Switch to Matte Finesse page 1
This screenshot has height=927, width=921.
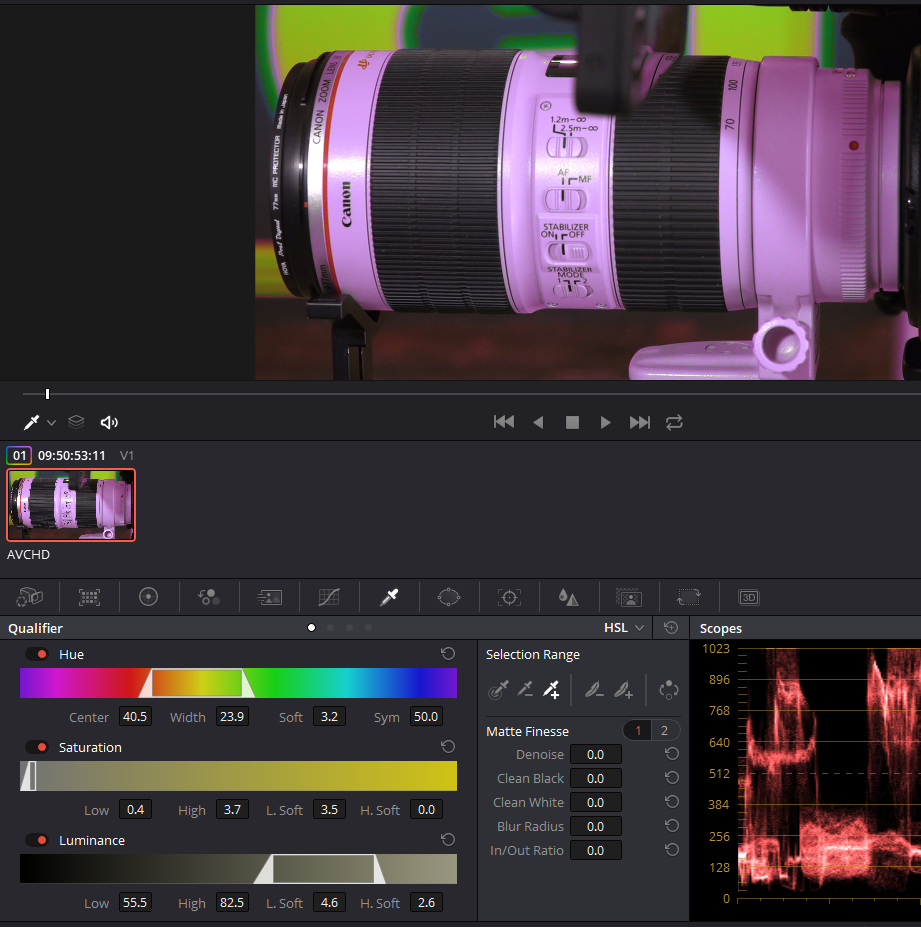(638, 731)
